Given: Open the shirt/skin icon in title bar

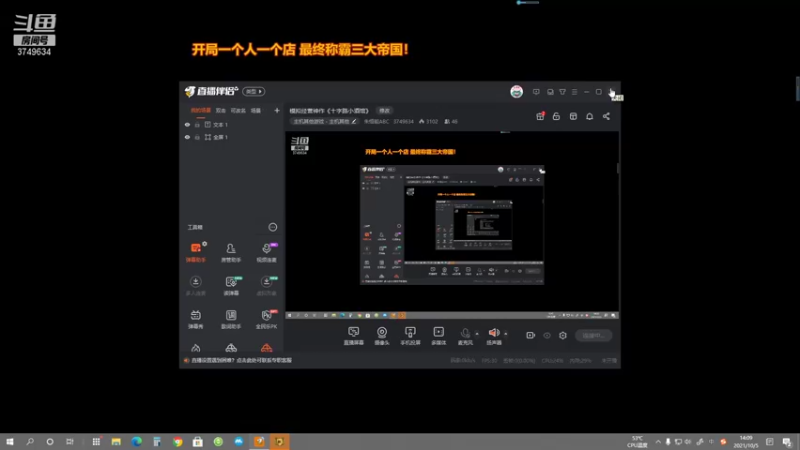Looking at the screenshot, I should pos(562,92).
